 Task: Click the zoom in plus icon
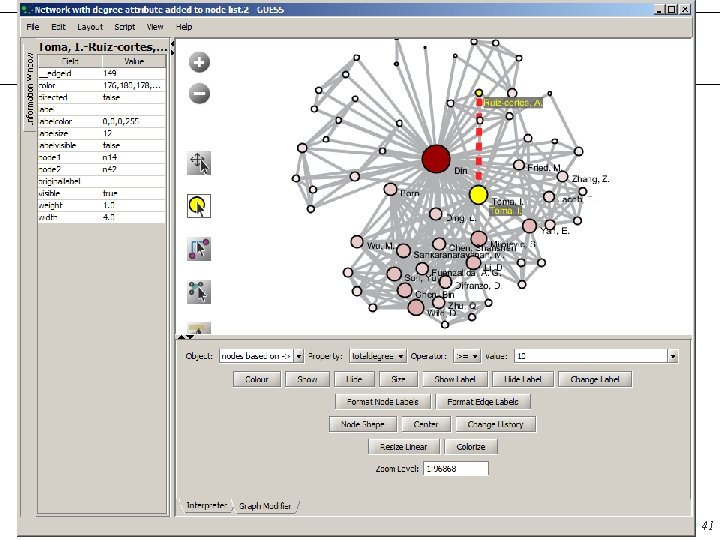tap(199, 62)
